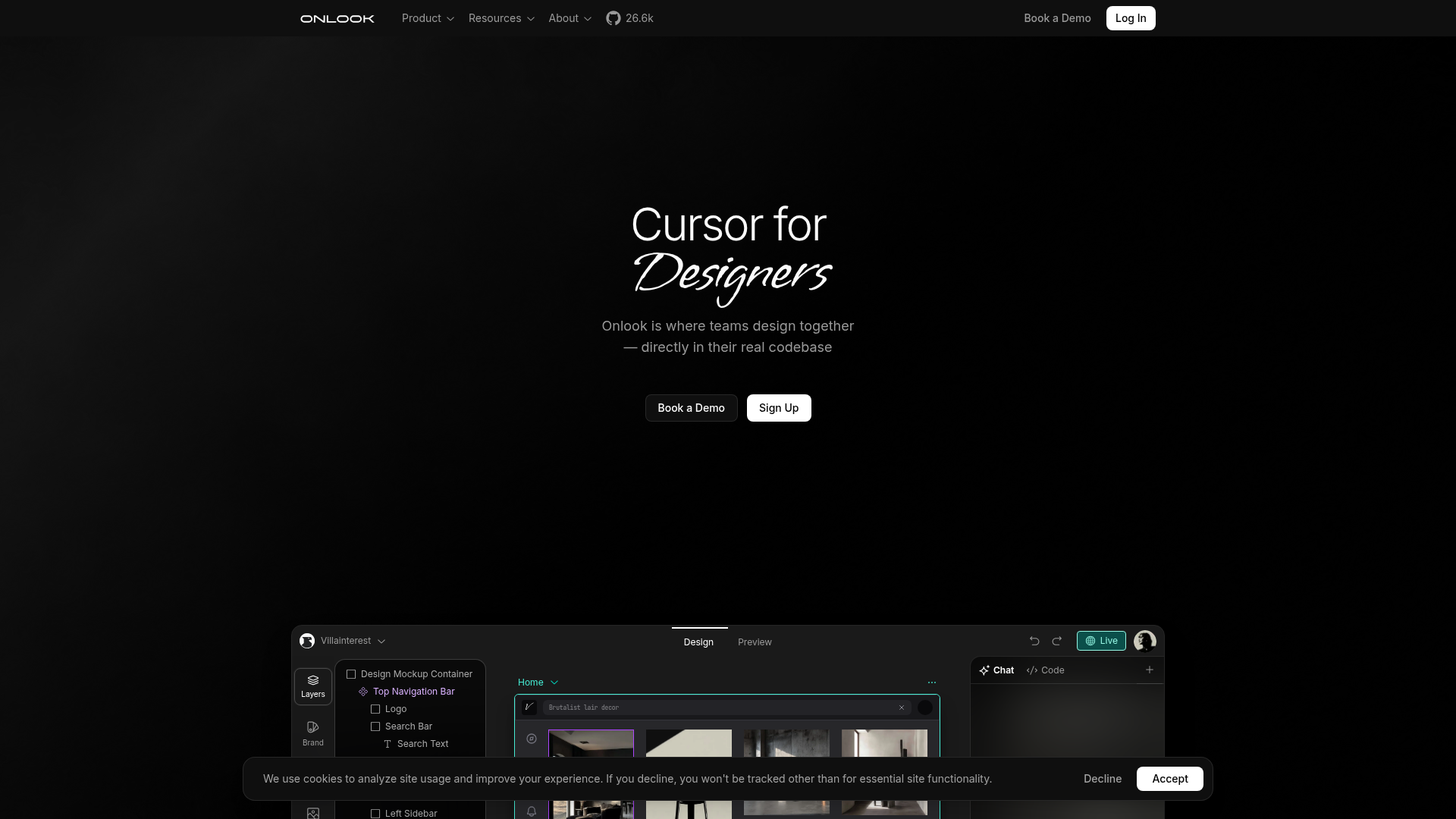Select the Search Bar layer
This screenshot has height=819, width=1456.
click(x=401, y=726)
